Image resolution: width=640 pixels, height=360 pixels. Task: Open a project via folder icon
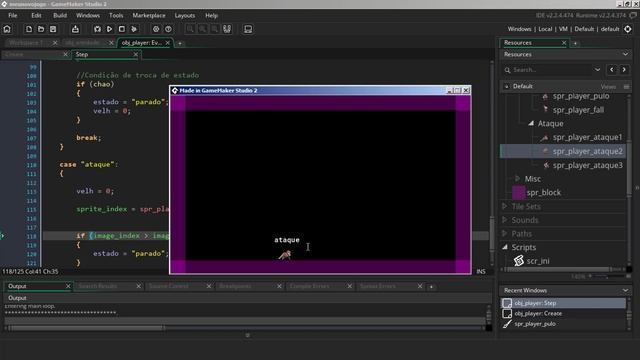pos(41,29)
